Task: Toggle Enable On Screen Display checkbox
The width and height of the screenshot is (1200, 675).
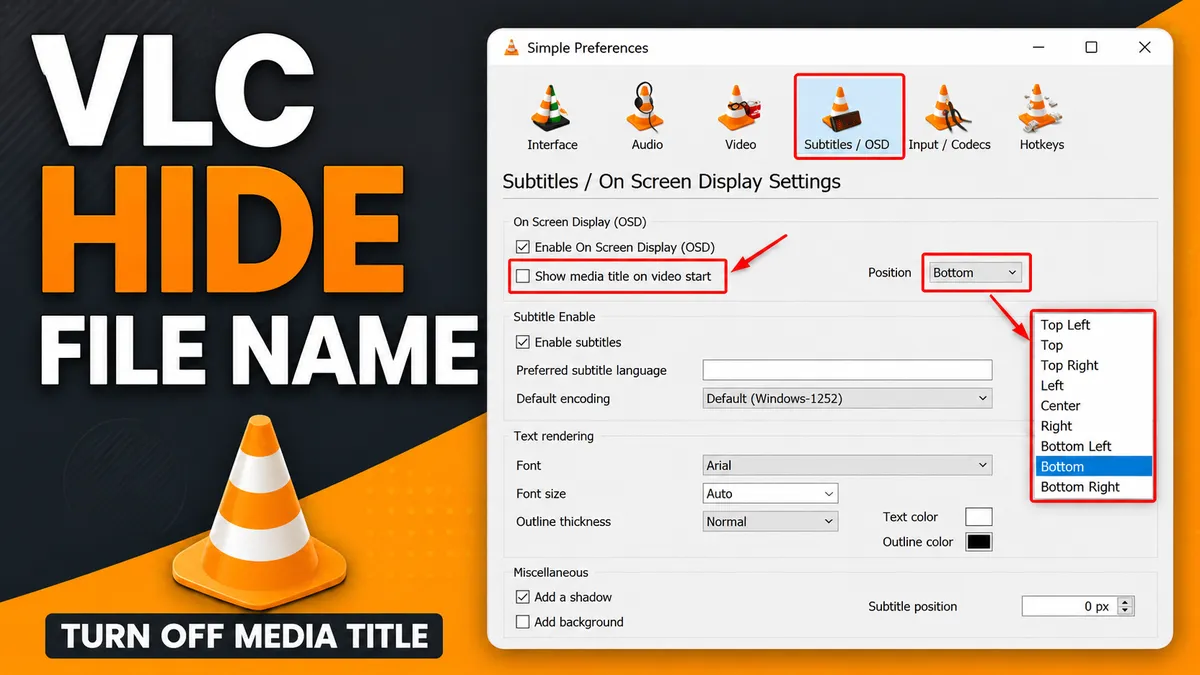Action: [522, 247]
